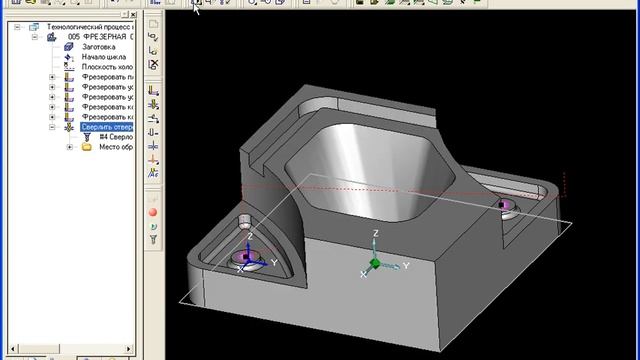The image size is (640, 360).
Task: Expand the Фрезеровать п… tree row
Action: coord(52,77)
